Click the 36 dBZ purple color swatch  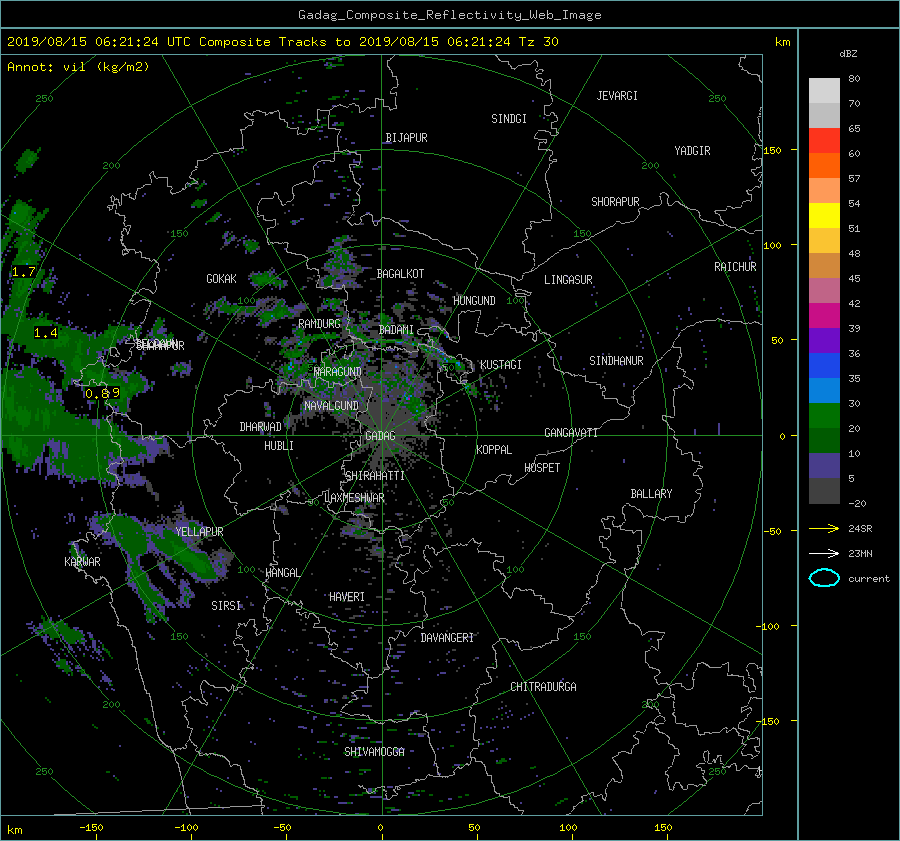click(x=824, y=340)
